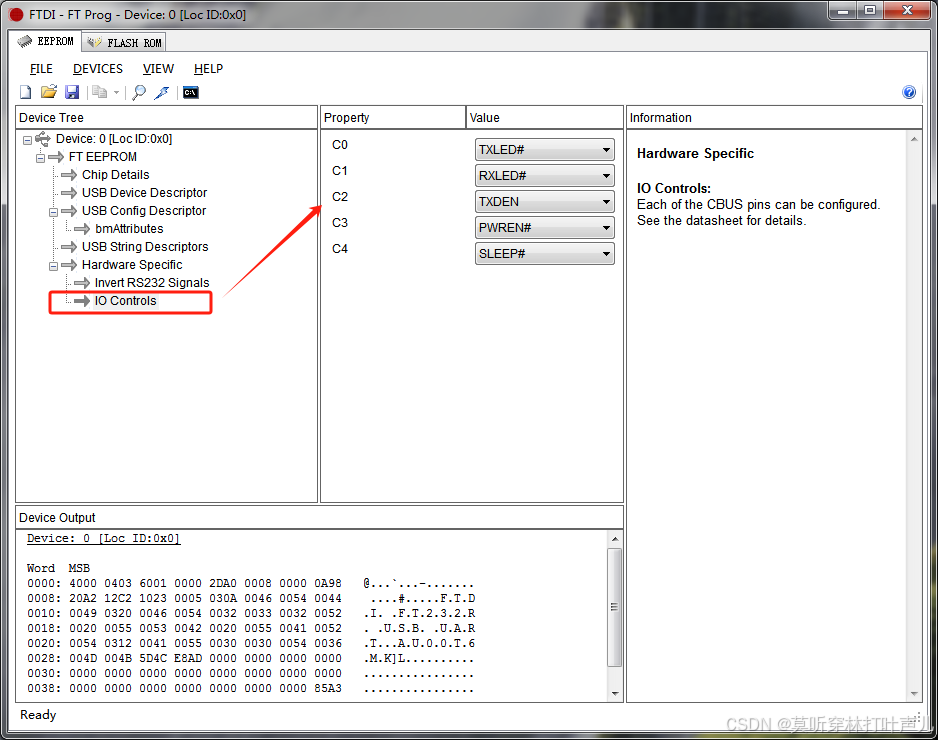938x740 pixels.
Task: Open the dropdown arrow beside the copy icon
Action: tap(116, 93)
